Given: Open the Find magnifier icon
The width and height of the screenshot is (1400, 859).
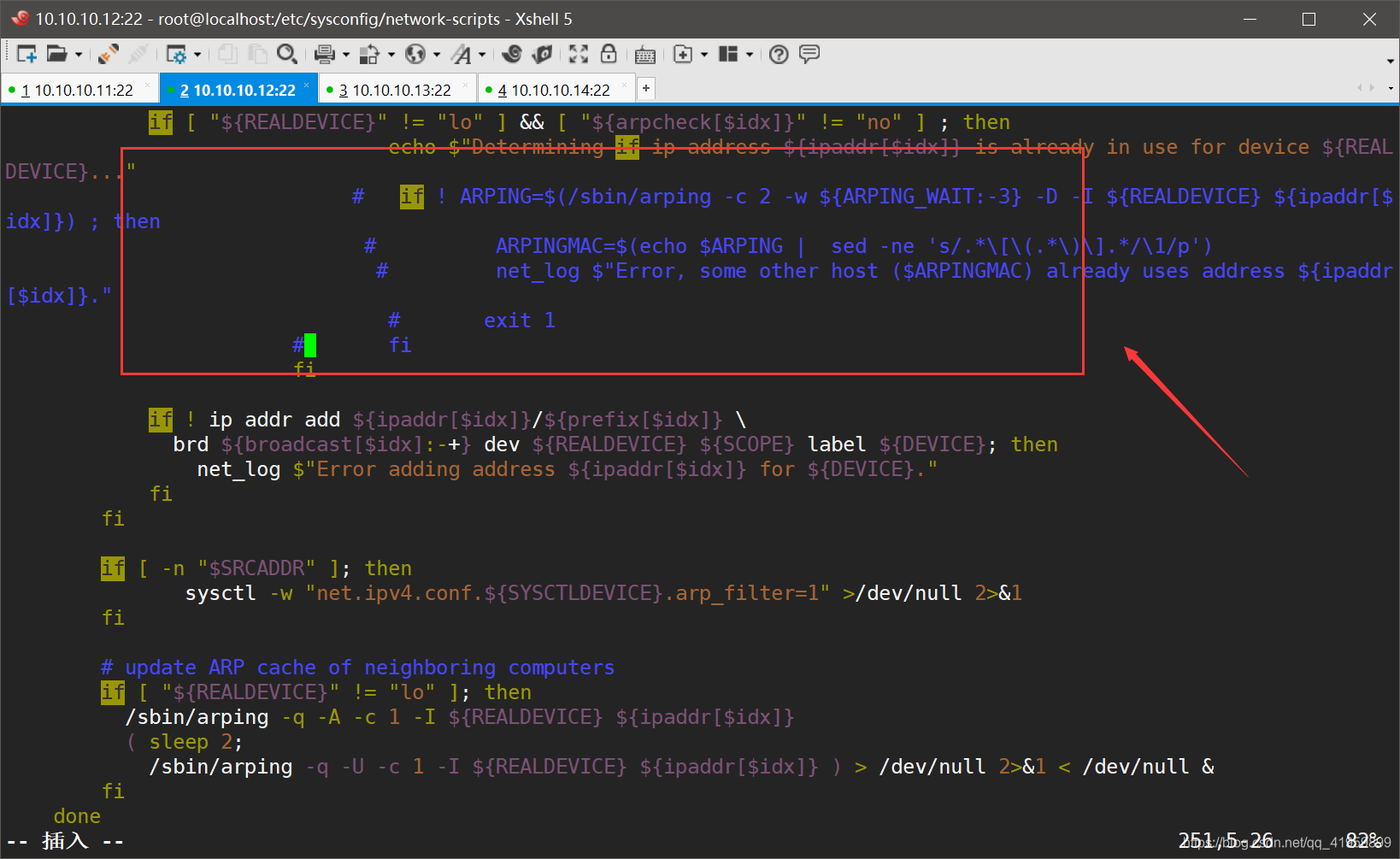Looking at the screenshot, I should click(x=287, y=55).
